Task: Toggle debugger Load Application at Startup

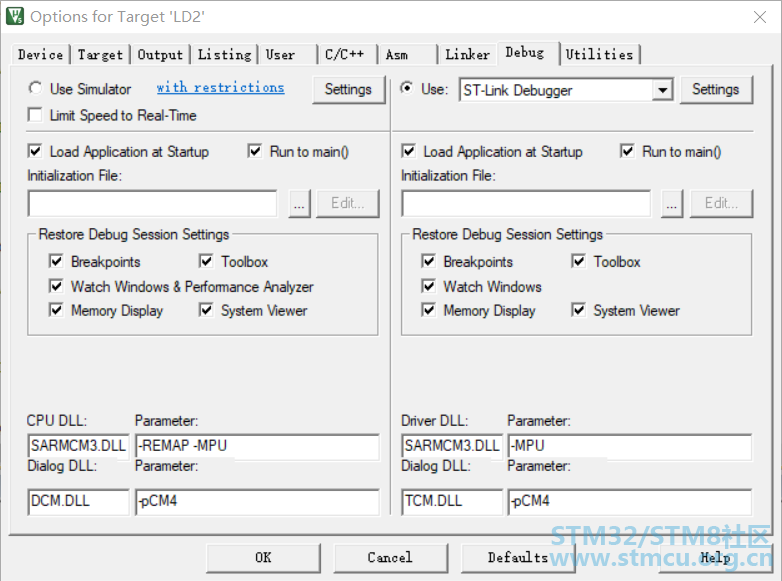Action: pyautogui.click(x=408, y=151)
